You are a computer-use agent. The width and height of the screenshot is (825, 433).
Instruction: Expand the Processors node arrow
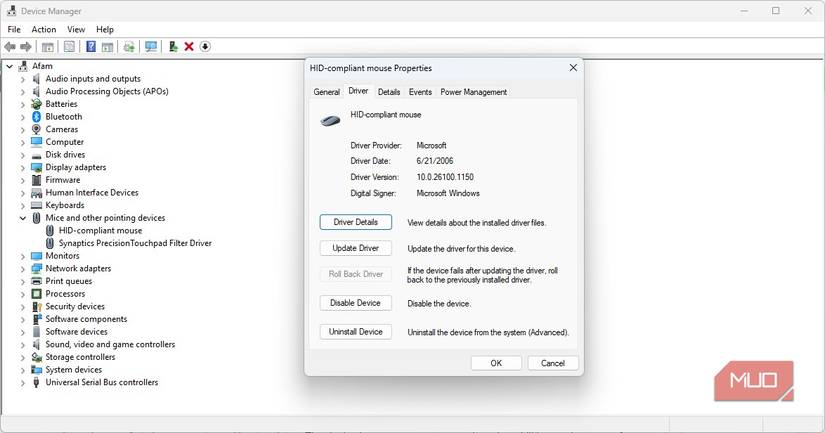click(x=23, y=294)
